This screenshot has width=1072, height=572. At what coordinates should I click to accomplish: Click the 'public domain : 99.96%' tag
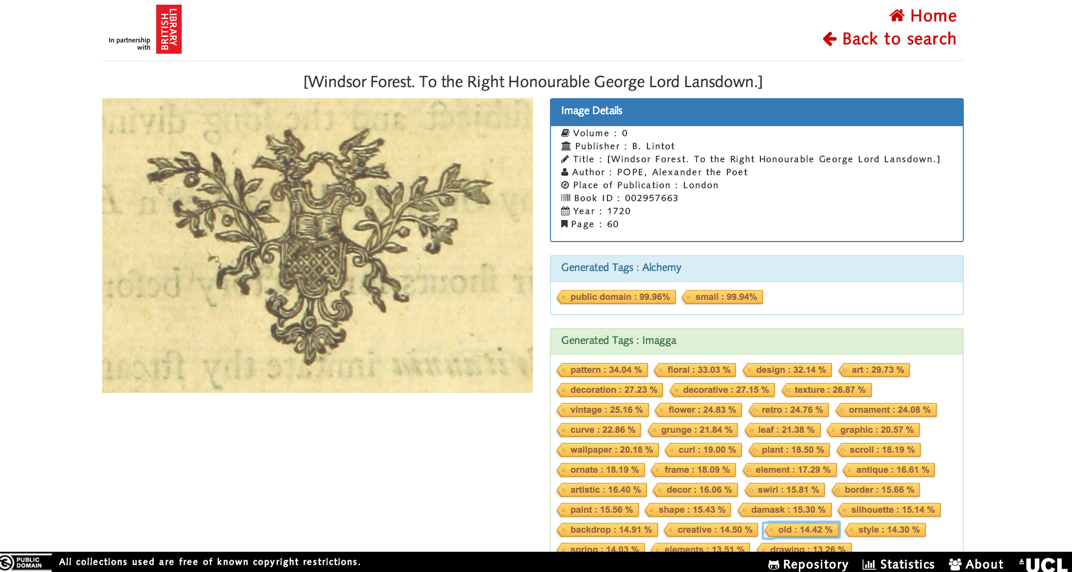point(618,297)
